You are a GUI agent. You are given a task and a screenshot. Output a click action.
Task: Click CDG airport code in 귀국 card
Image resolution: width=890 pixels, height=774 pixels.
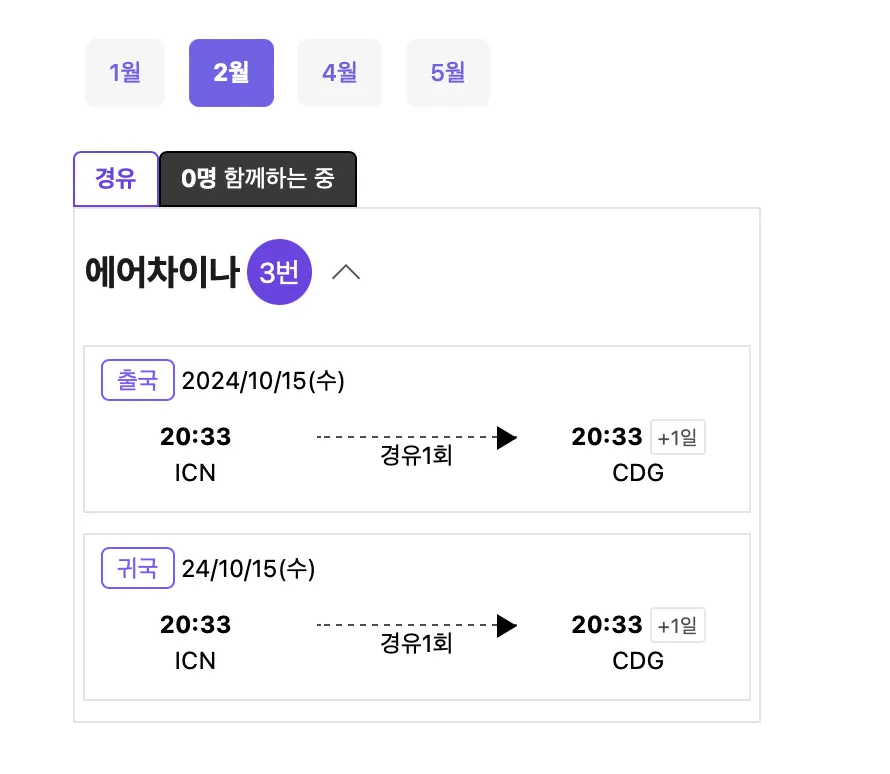(638, 661)
